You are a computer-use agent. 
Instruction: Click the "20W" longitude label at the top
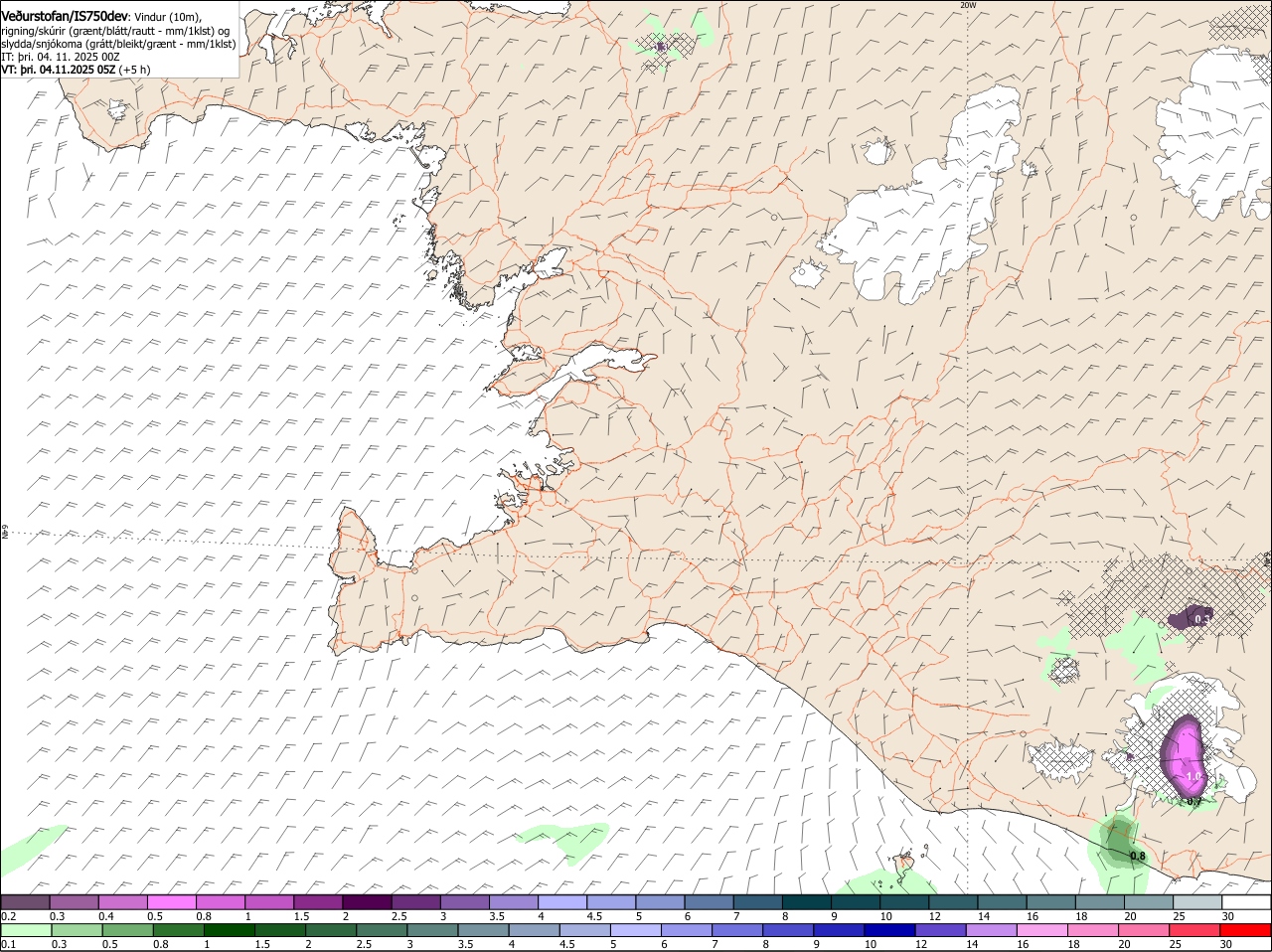(x=969, y=5)
